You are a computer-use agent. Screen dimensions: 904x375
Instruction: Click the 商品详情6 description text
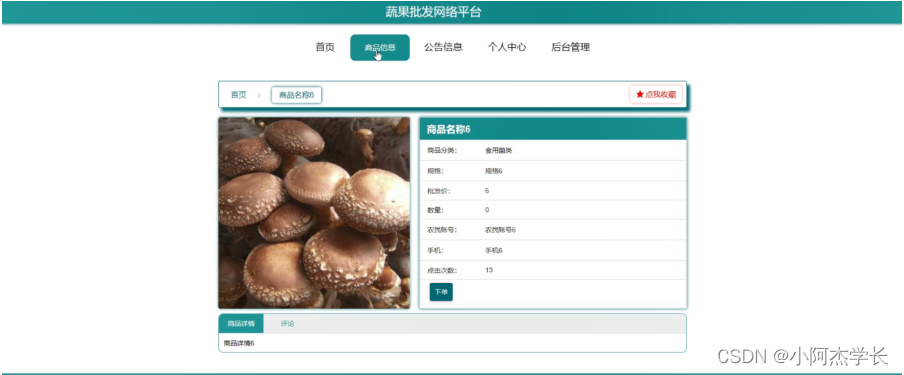[x=239, y=343]
